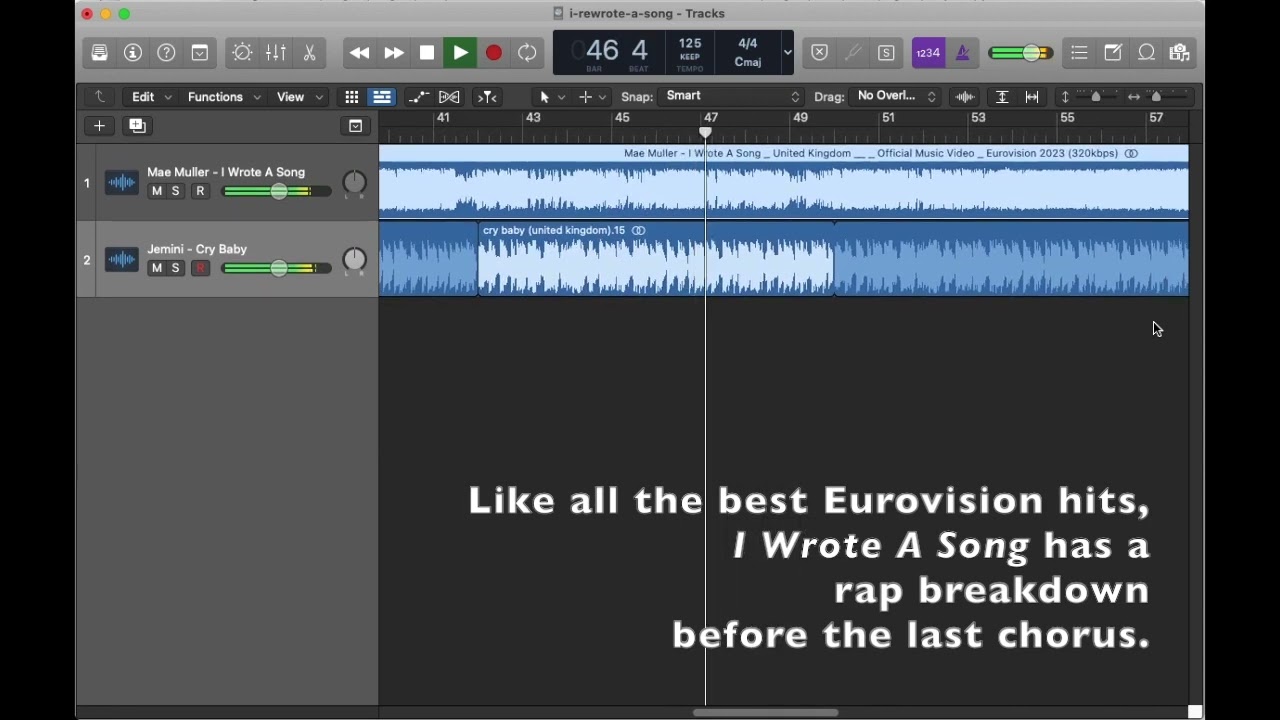Select the cry baby (united kingdom).15 region
The image size is (1280, 720).
(656, 259)
